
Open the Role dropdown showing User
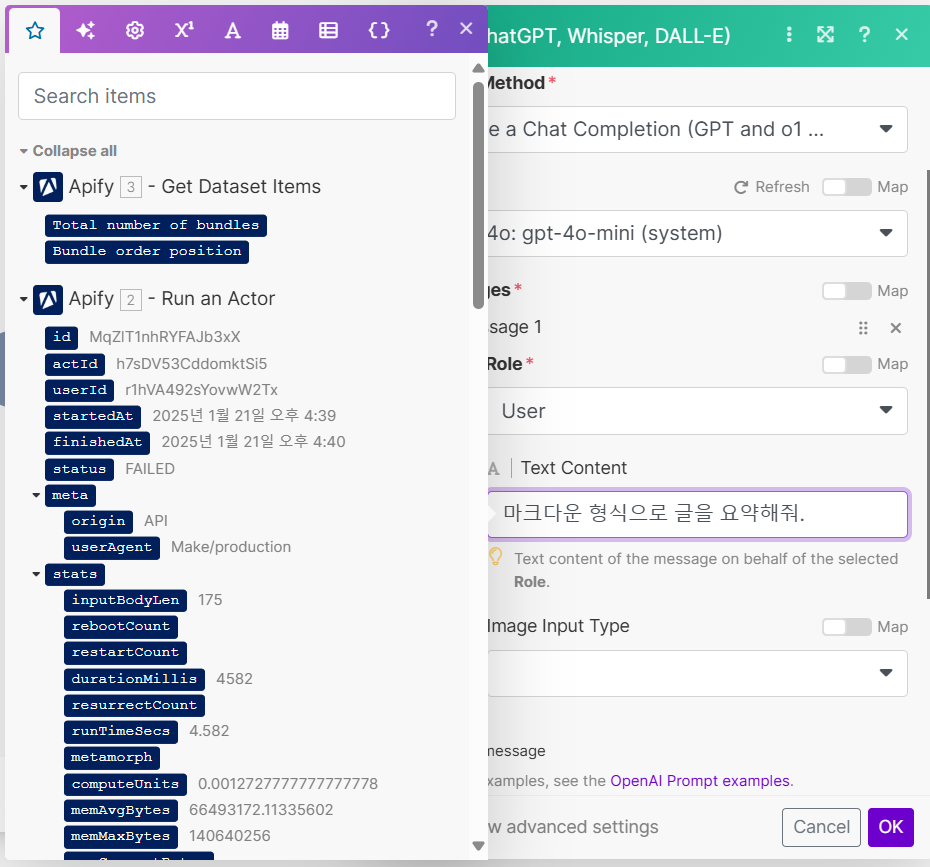tap(698, 411)
